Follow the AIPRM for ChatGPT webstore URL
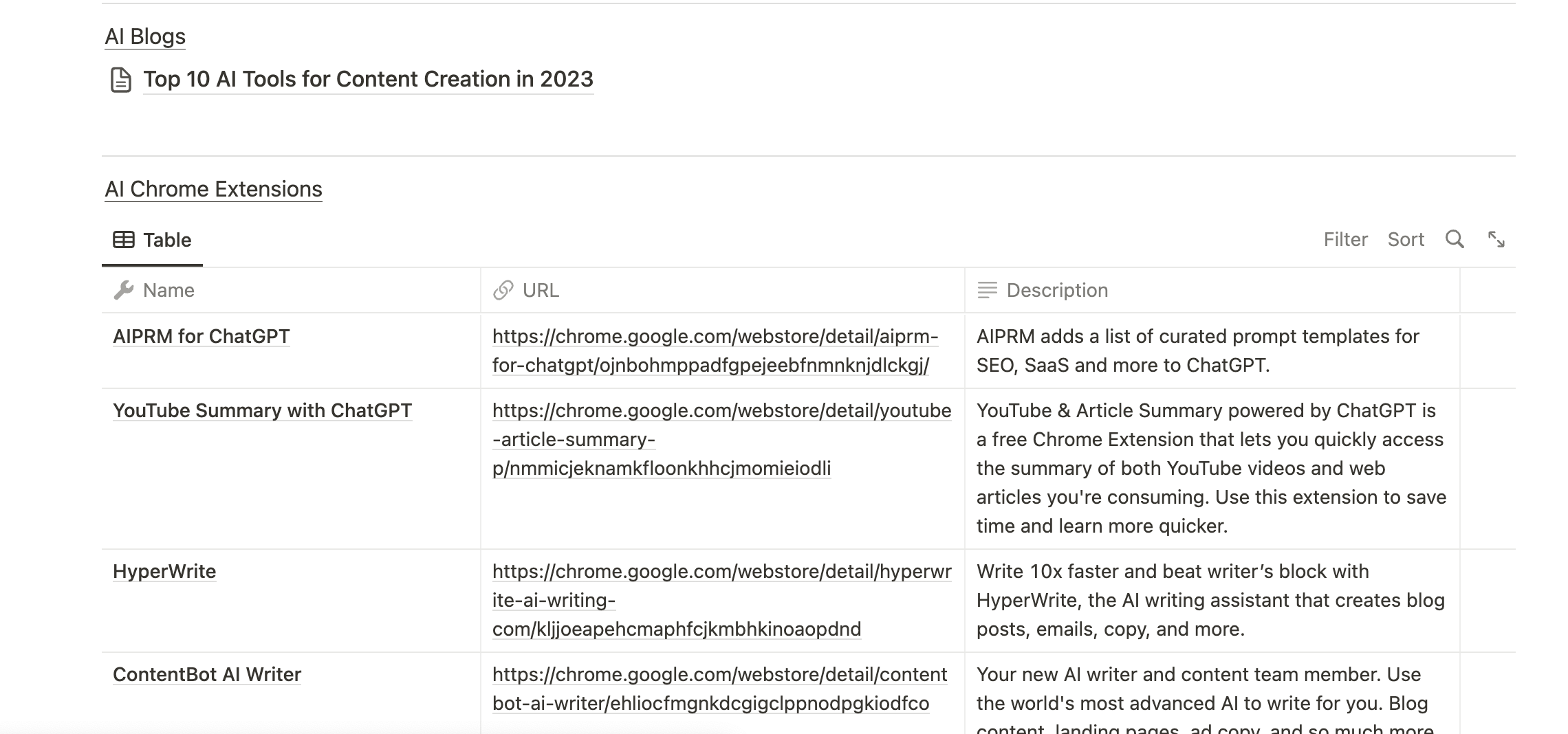This screenshot has width=1568, height=734. 715,351
